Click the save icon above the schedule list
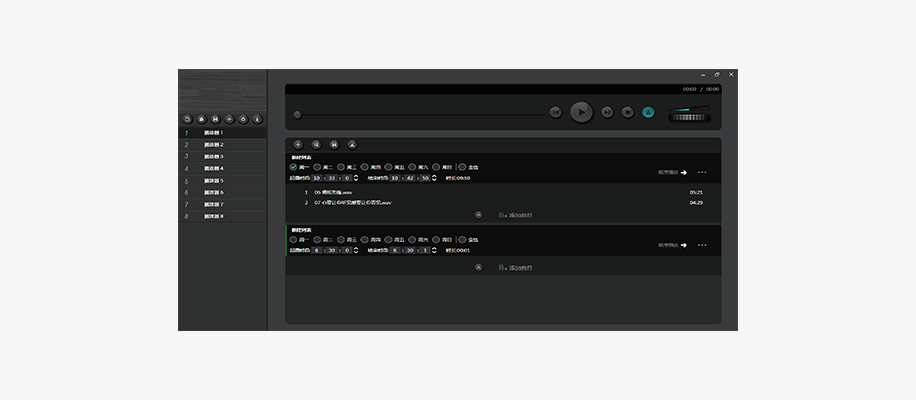916x400 pixels. (333, 144)
